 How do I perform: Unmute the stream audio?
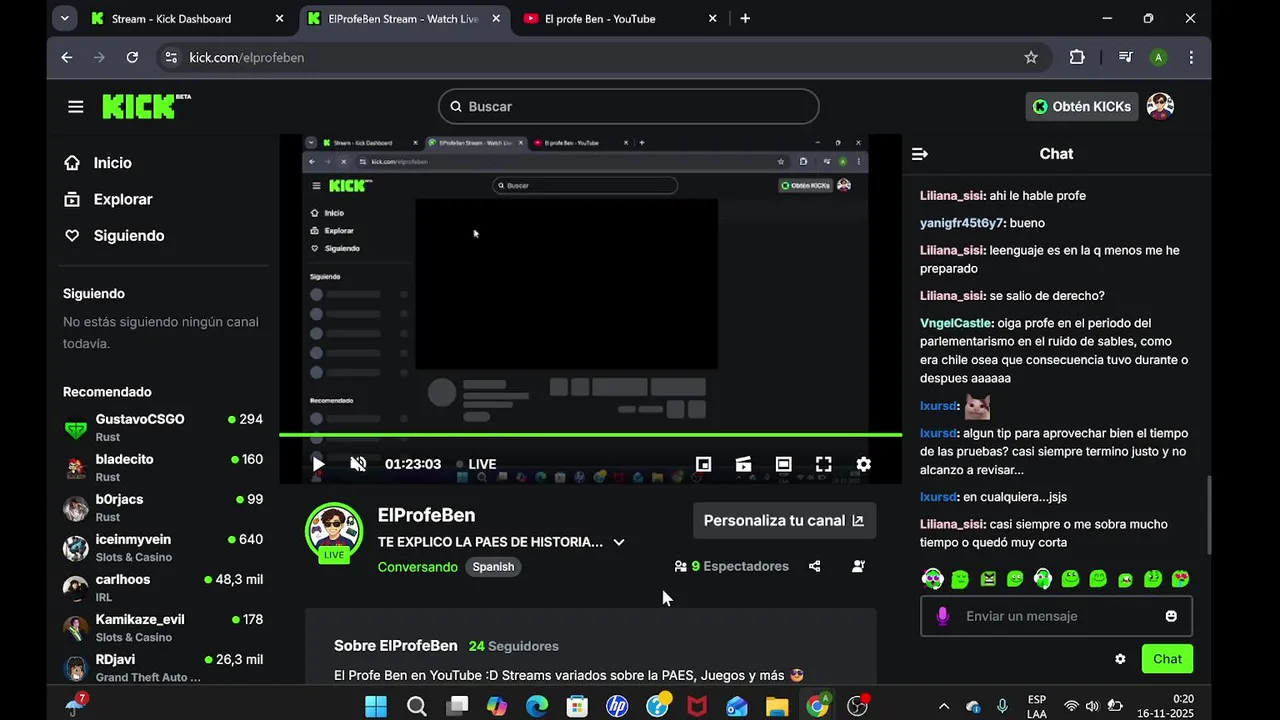[x=358, y=464]
